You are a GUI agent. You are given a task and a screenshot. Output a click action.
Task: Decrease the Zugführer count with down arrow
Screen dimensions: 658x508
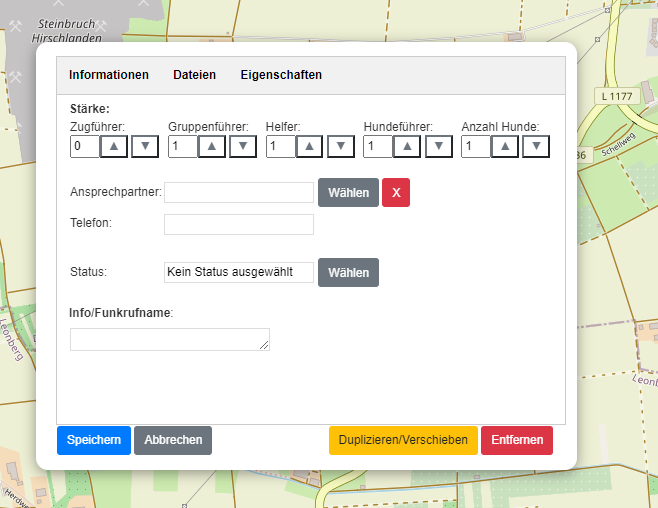146,147
